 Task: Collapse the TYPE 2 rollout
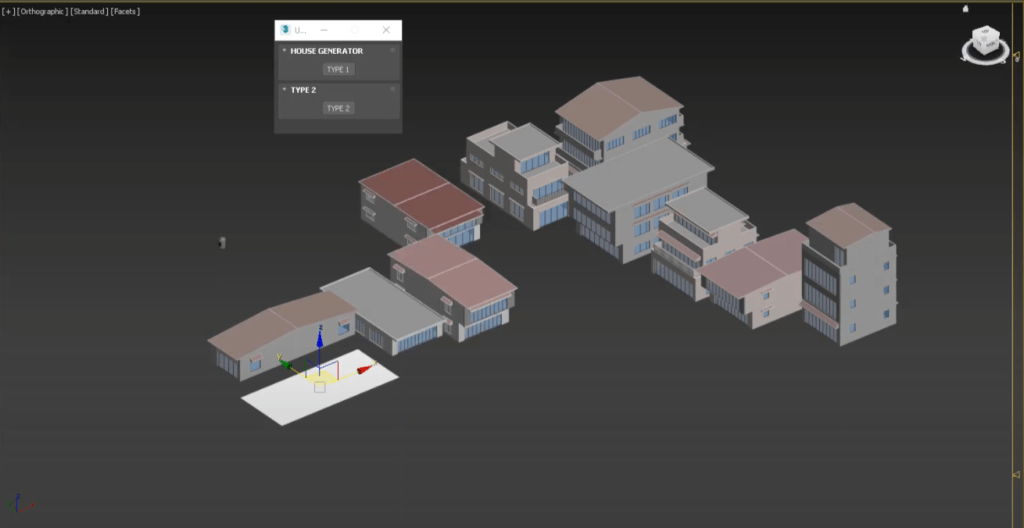click(284, 89)
